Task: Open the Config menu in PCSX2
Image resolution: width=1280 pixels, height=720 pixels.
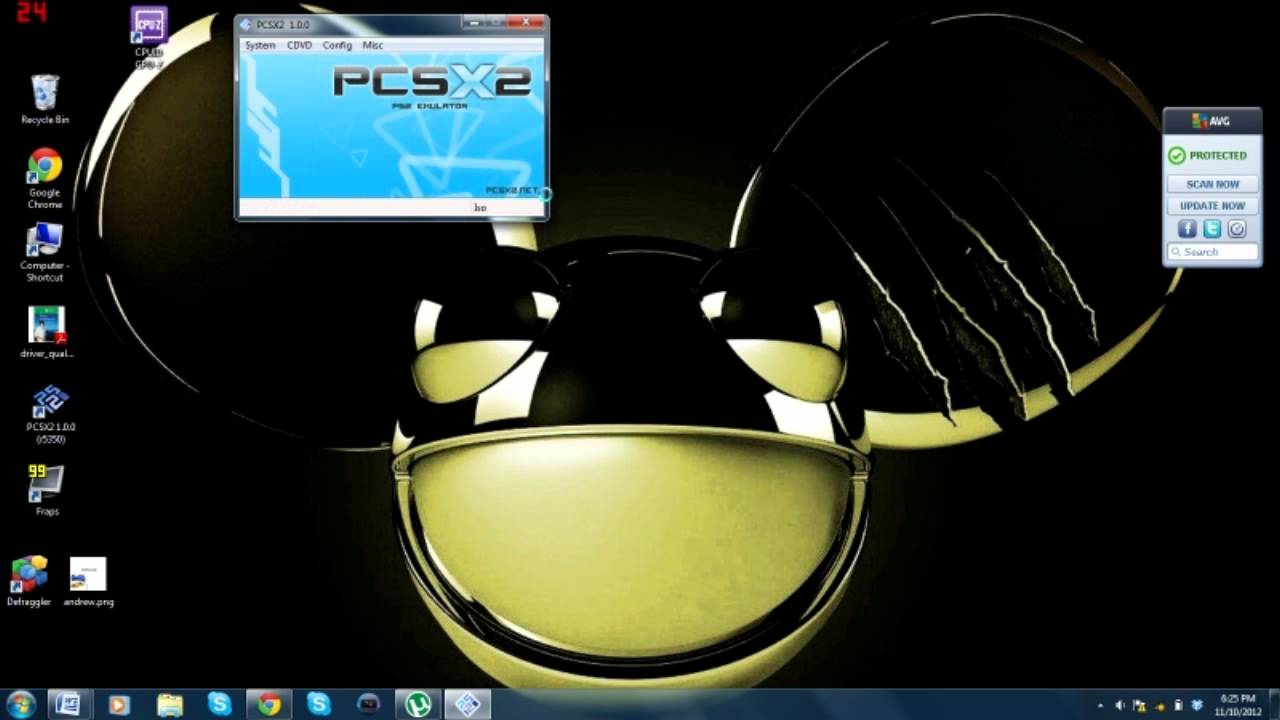Action: (337, 46)
